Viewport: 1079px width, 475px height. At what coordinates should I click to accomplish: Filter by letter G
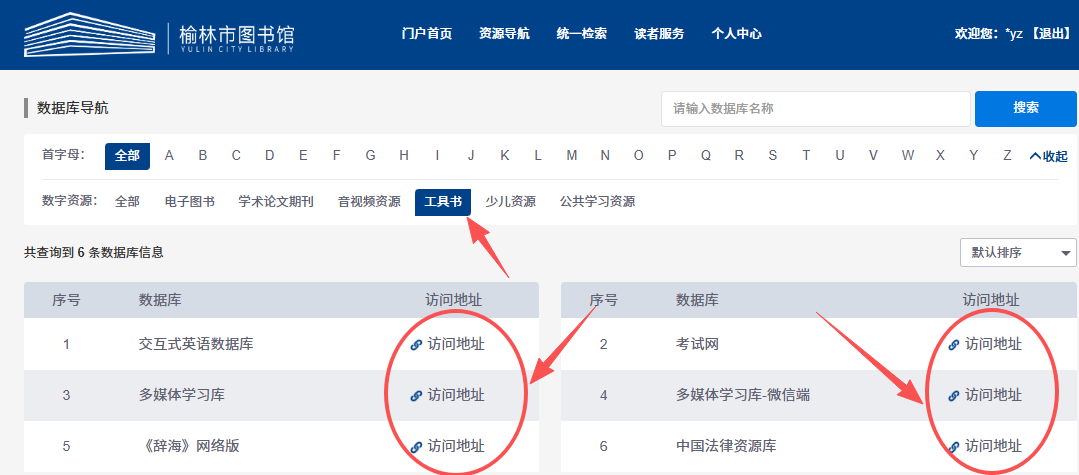[x=370, y=156]
